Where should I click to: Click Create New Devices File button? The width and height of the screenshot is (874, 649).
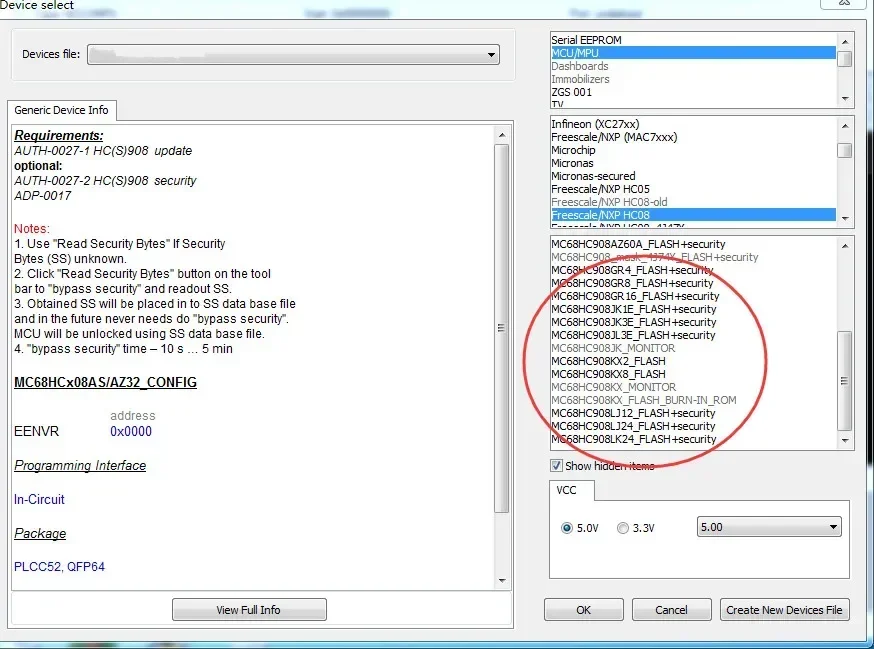[x=784, y=610]
